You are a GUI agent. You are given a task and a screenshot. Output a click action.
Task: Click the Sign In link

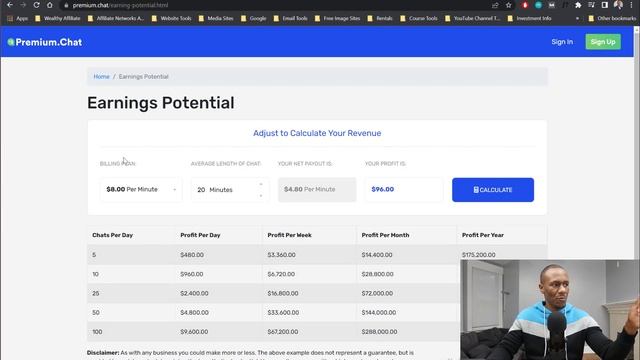pos(562,42)
